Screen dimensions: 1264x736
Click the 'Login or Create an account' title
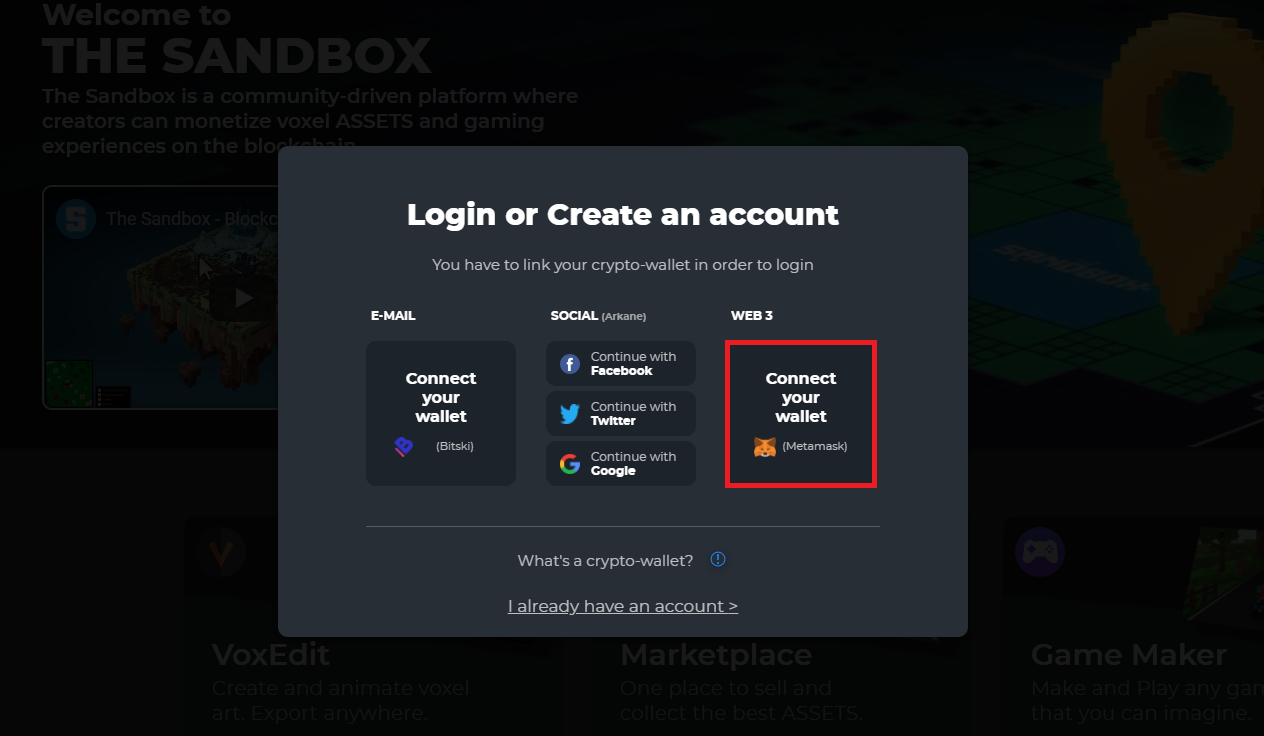pos(623,214)
